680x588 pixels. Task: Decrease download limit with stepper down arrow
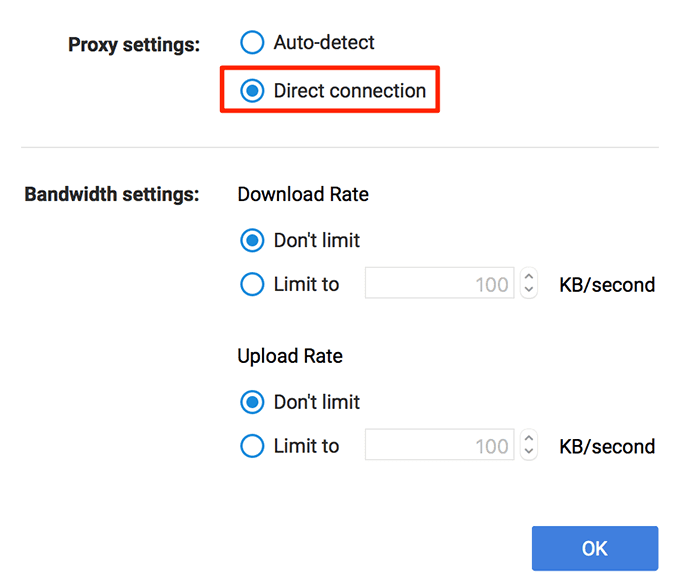(x=529, y=292)
